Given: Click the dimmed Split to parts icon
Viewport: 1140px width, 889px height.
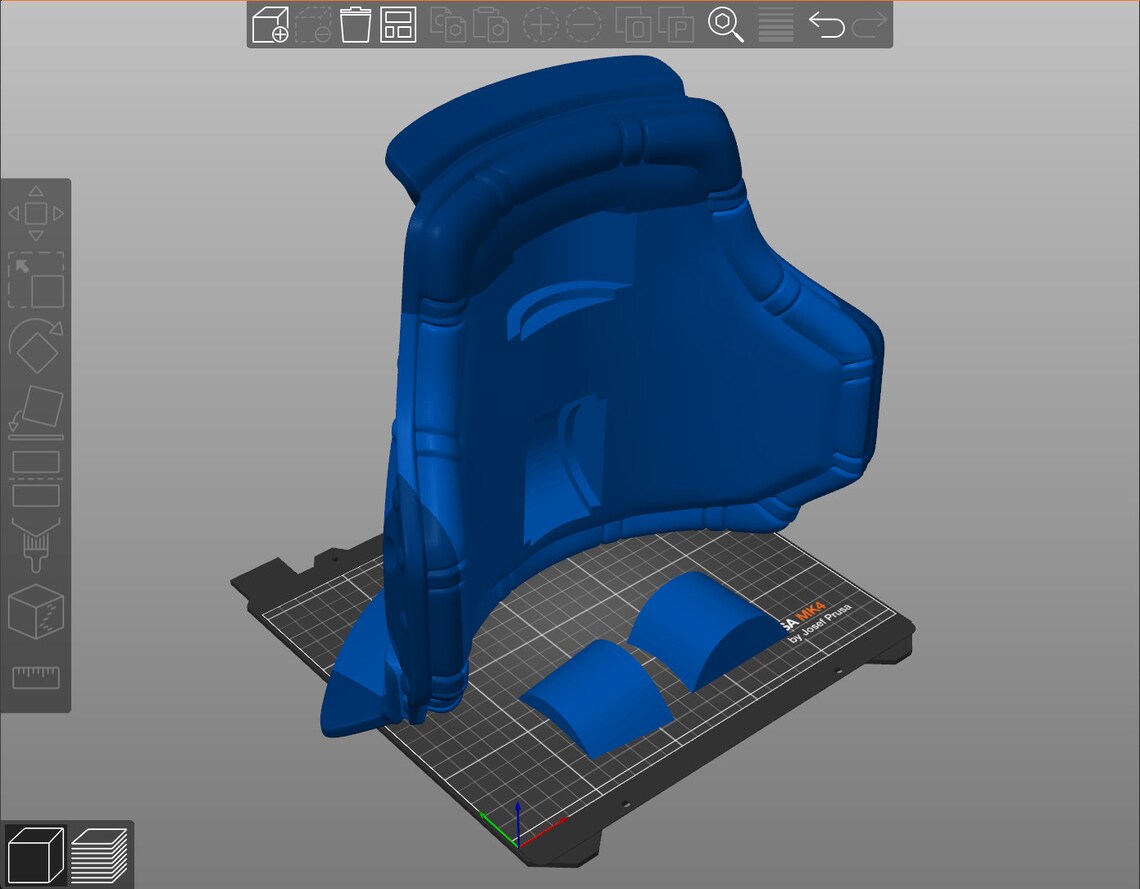Looking at the screenshot, I should coord(676,25).
